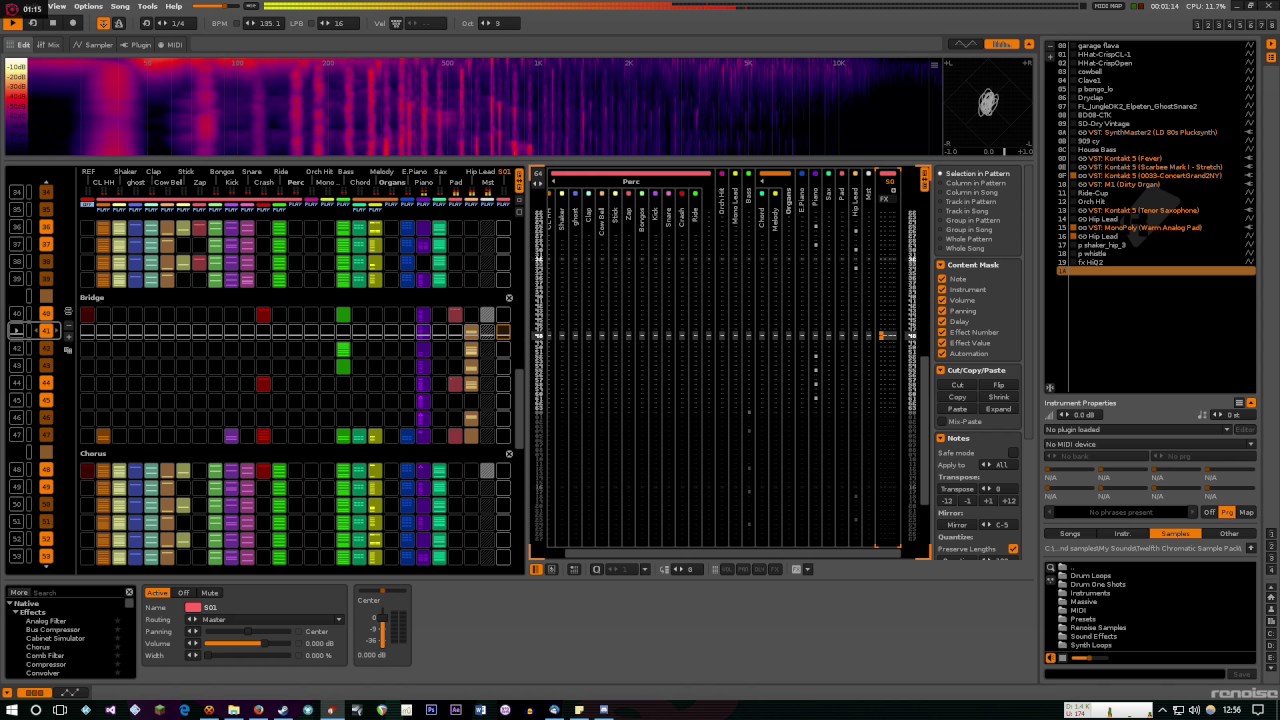The width and height of the screenshot is (1280, 720).
Task: Close the Bridge section with its X
Action: (509, 298)
